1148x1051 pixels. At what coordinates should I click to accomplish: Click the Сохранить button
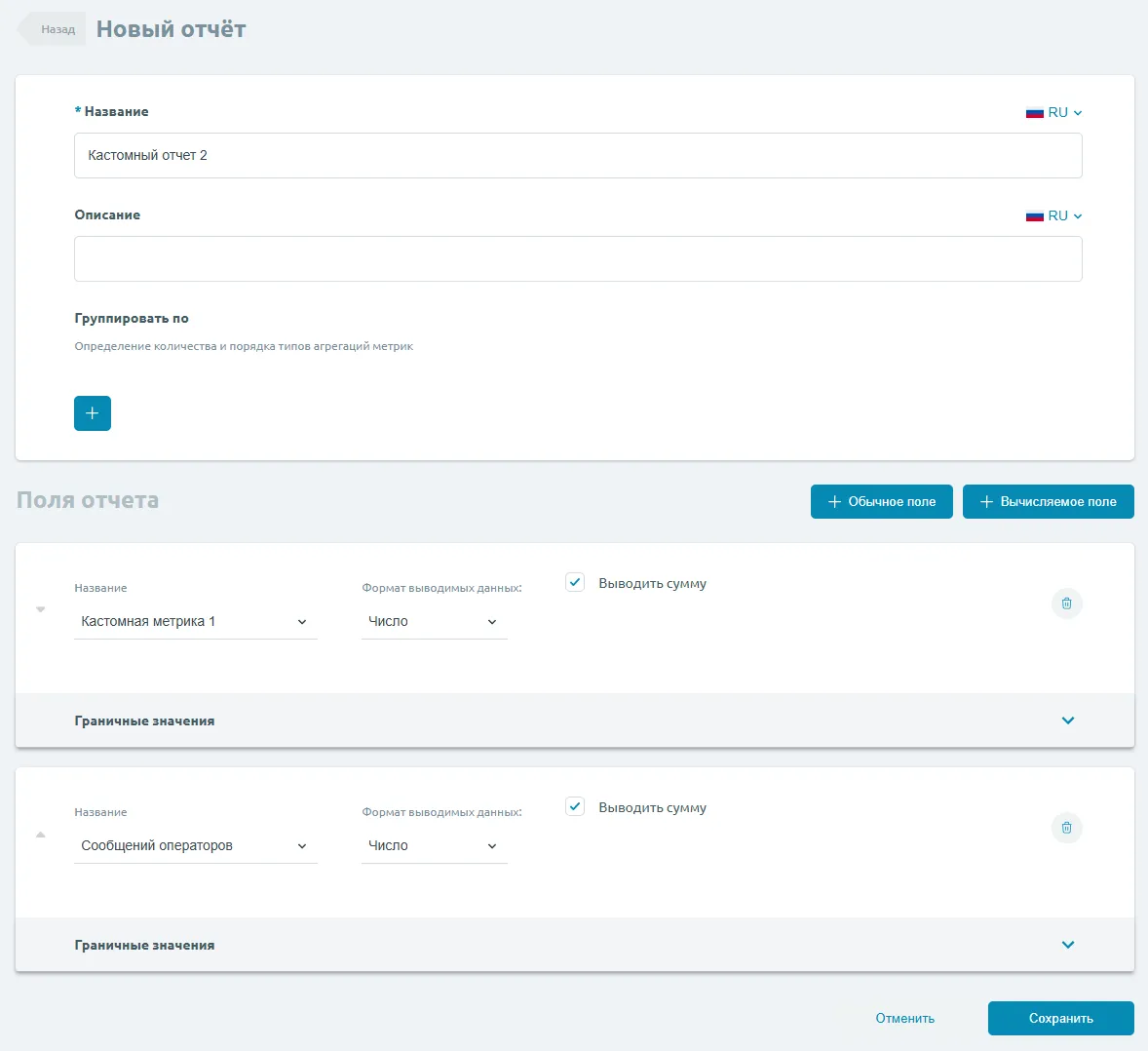pos(1060,1018)
